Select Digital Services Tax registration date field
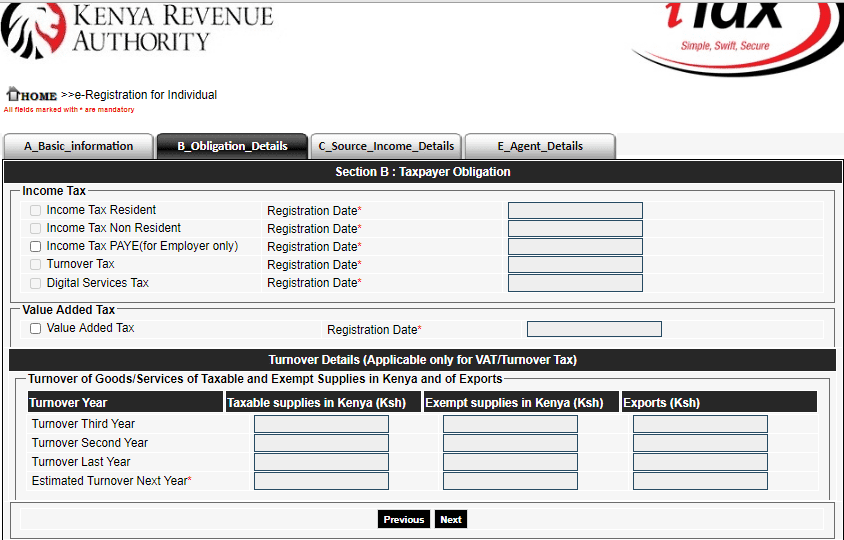This screenshot has width=844, height=540. (x=575, y=283)
